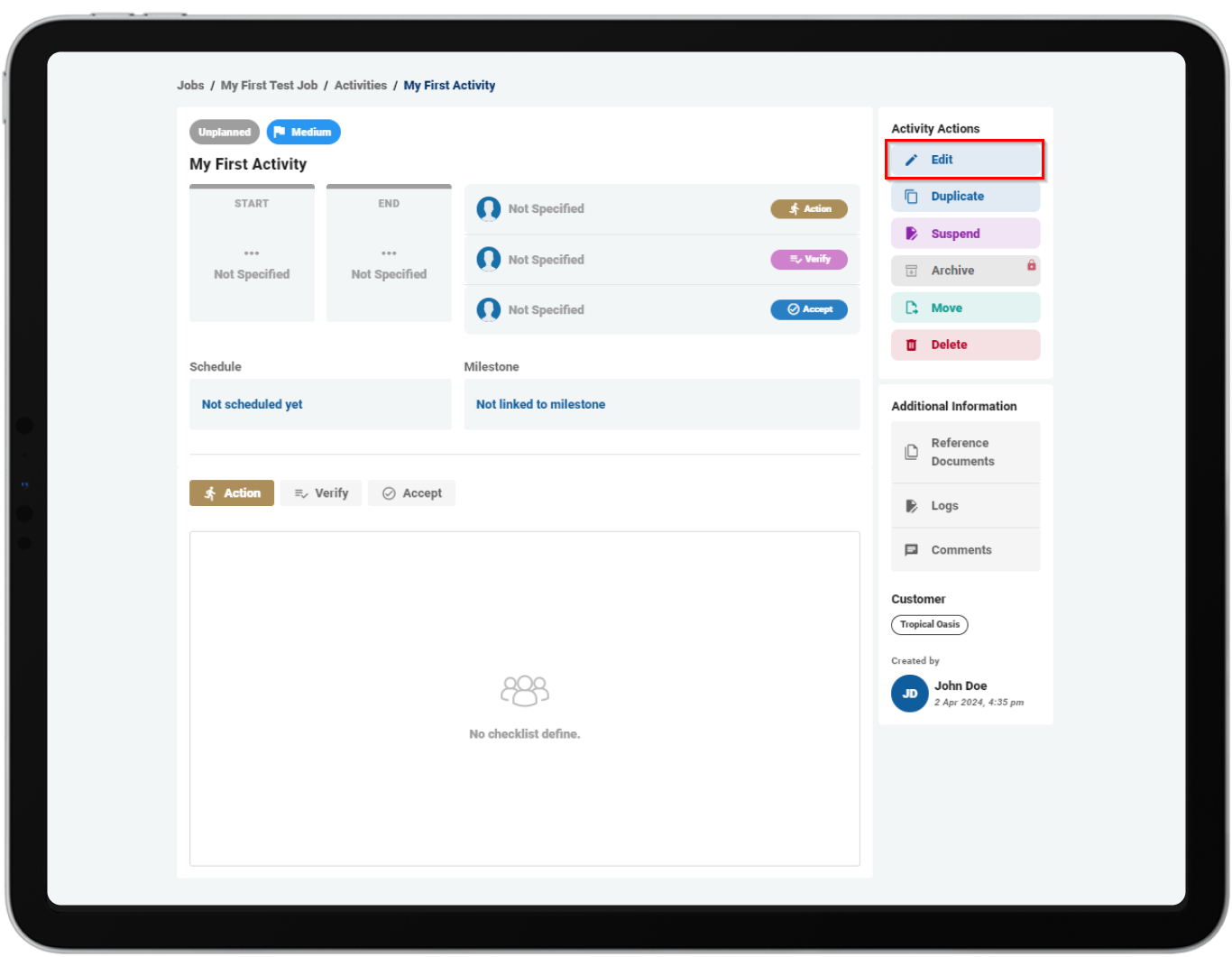The image size is (1232, 957).
Task: Click the blue Accept pill badge
Action: click(809, 309)
